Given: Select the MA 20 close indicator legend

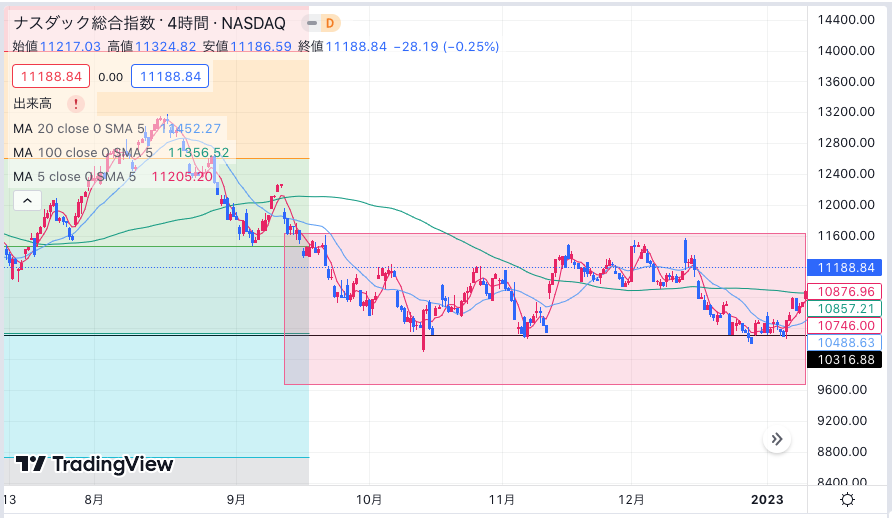Looking at the screenshot, I should coord(117,129).
